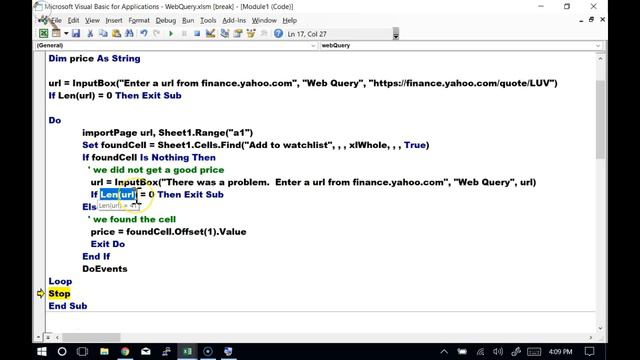Click the 'price = foundCell.Offset(1).Value' line
Viewport: 640px width, 360px height.
pos(169,232)
